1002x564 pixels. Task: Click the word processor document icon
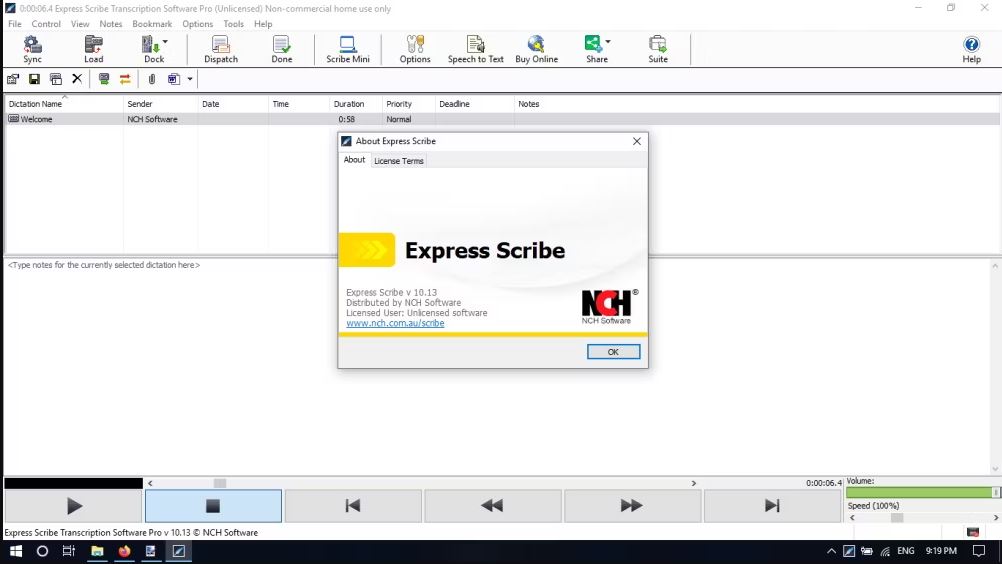pyautogui.click(x=173, y=79)
